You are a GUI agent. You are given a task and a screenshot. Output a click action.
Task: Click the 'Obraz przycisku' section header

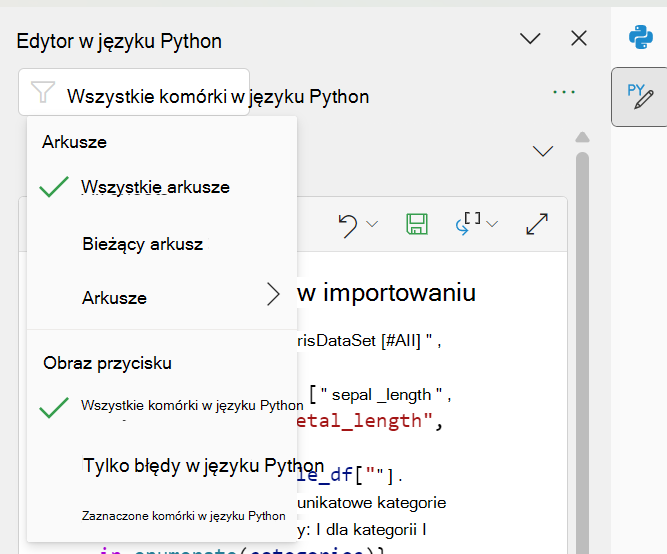click(x=107, y=363)
